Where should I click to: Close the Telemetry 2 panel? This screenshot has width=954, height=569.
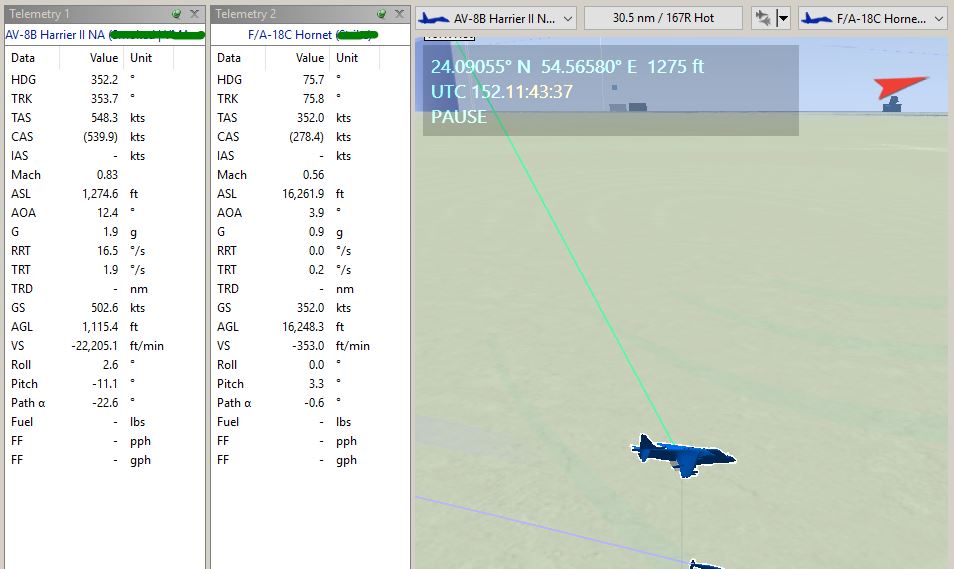[399, 13]
